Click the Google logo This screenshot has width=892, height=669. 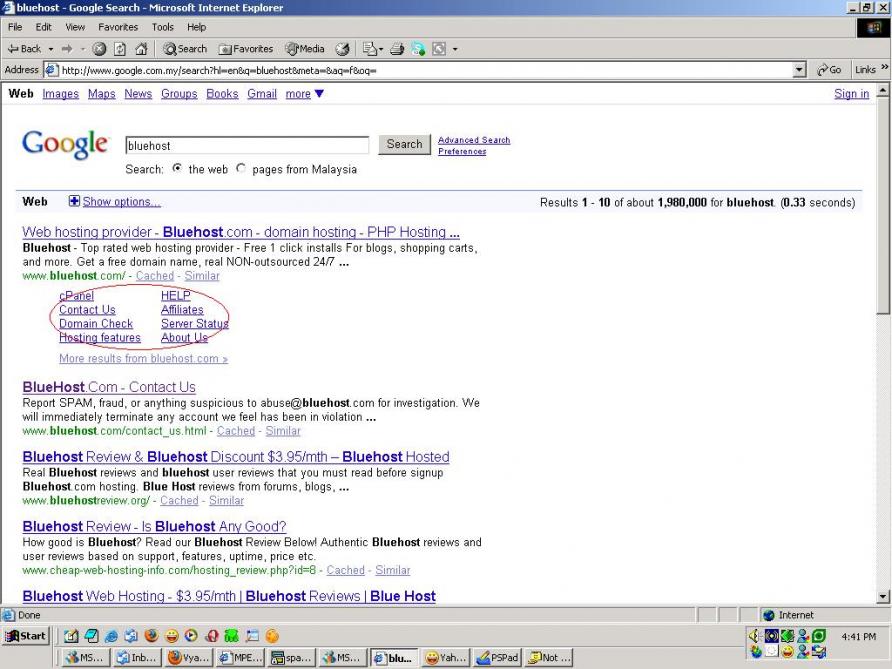(64, 144)
